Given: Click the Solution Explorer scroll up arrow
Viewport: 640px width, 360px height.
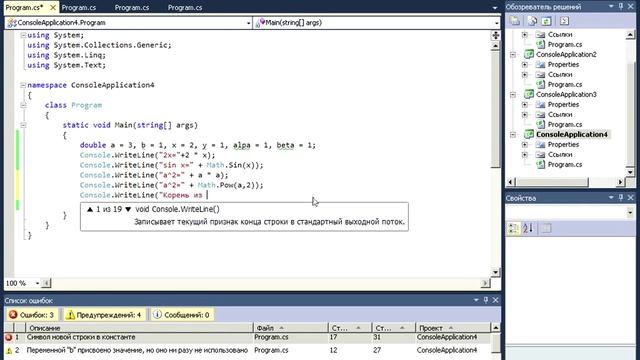Looking at the screenshot, I should [x=630, y=35].
